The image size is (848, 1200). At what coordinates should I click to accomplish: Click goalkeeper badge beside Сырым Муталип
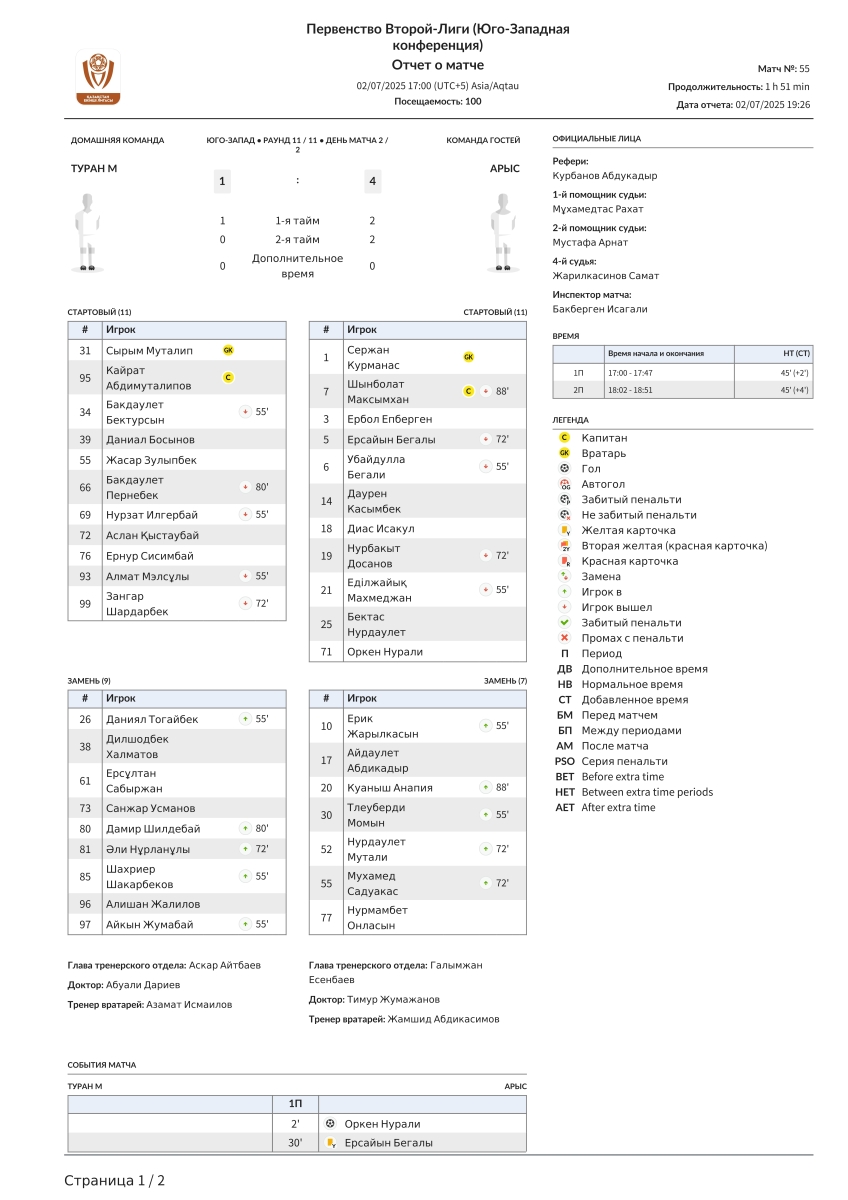[x=228, y=350]
